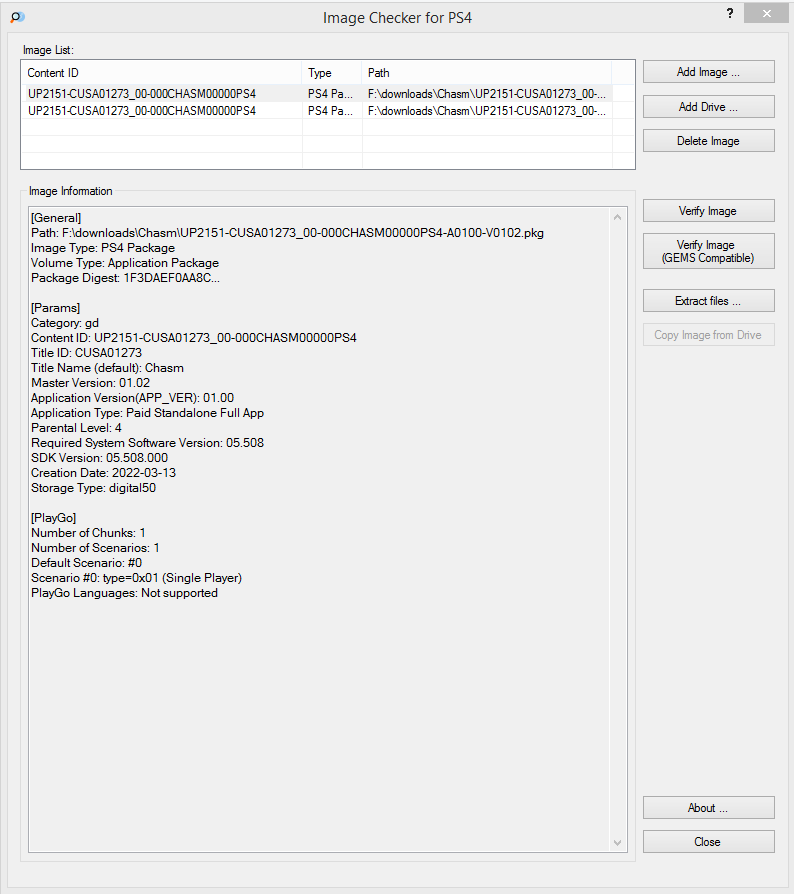The height and width of the screenshot is (894, 794).
Task: Click the Required System Software Version: 05.508 line
Action: point(148,443)
